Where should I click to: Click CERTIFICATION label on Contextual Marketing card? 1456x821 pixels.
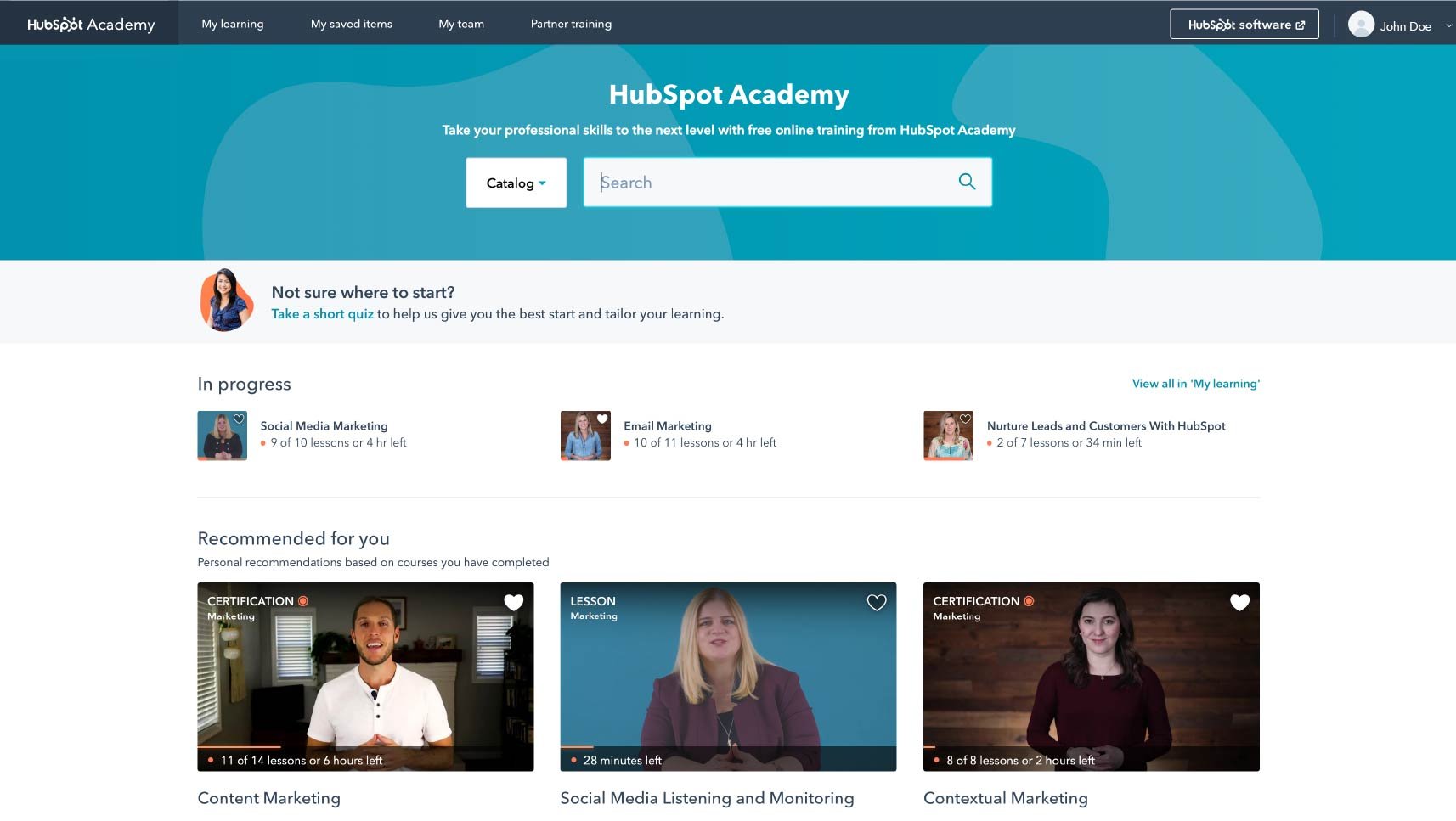(976, 601)
